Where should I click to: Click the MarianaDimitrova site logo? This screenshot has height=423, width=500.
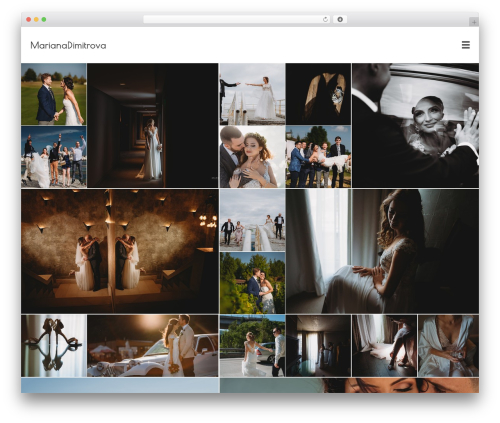coord(68,45)
